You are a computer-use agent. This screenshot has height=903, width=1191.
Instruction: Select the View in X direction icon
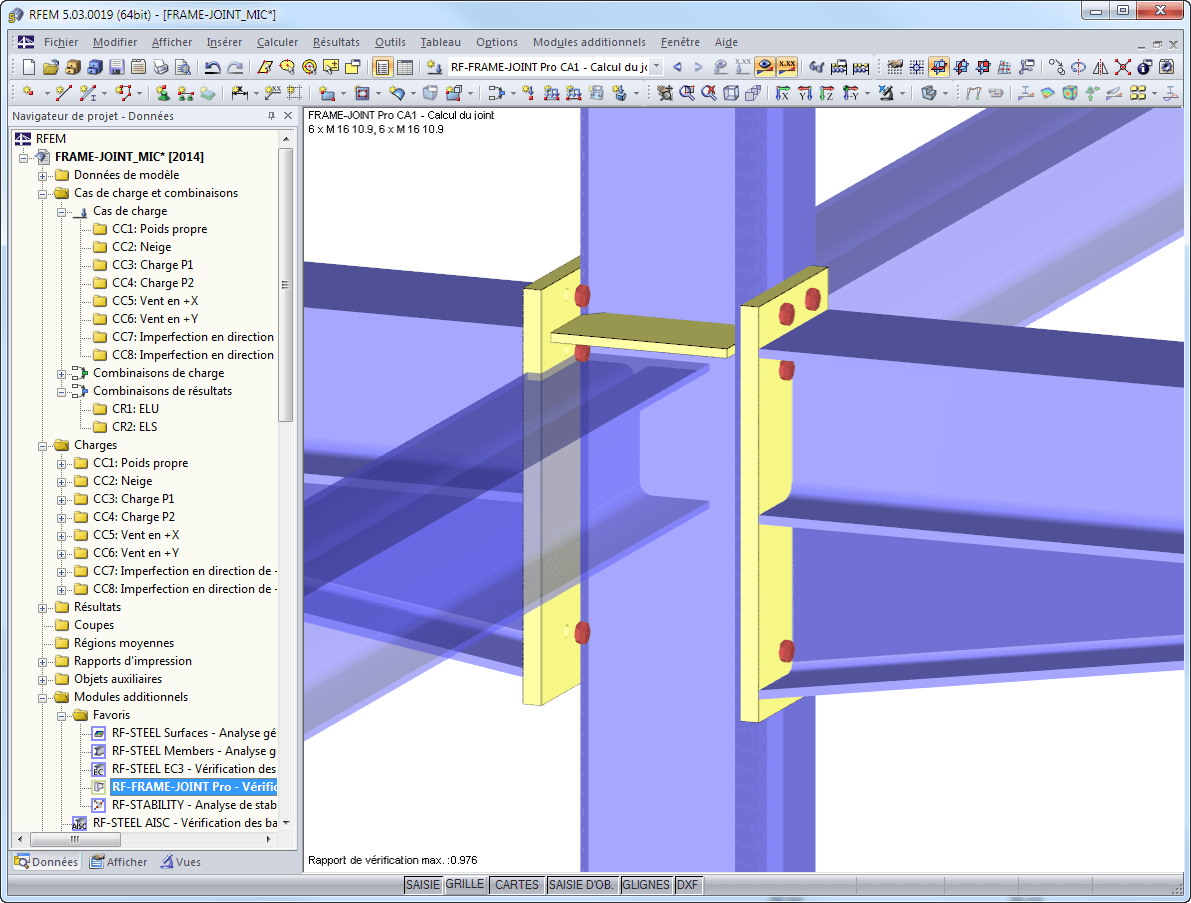click(x=783, y=93)
